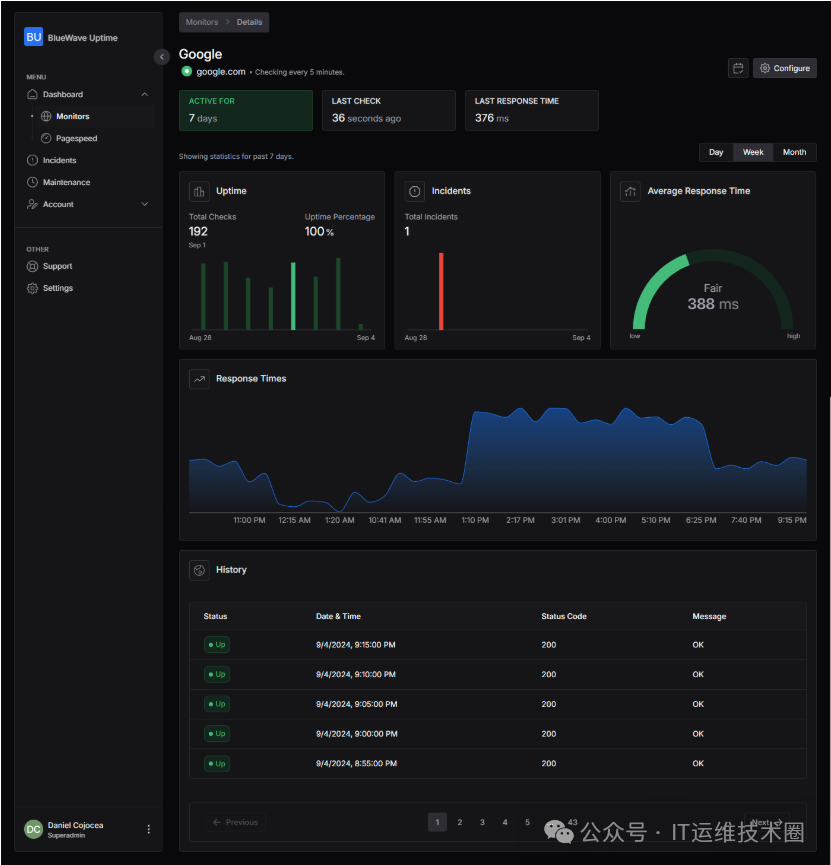Viewport: 831px width, 865px height.
Task: Click the google.com URL text
Action: 221,72
